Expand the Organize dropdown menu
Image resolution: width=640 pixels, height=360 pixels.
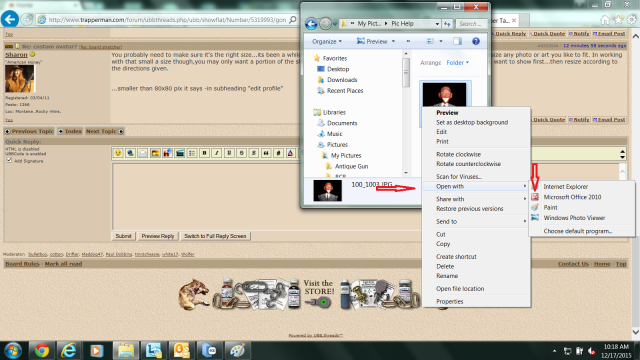[327, 42]
